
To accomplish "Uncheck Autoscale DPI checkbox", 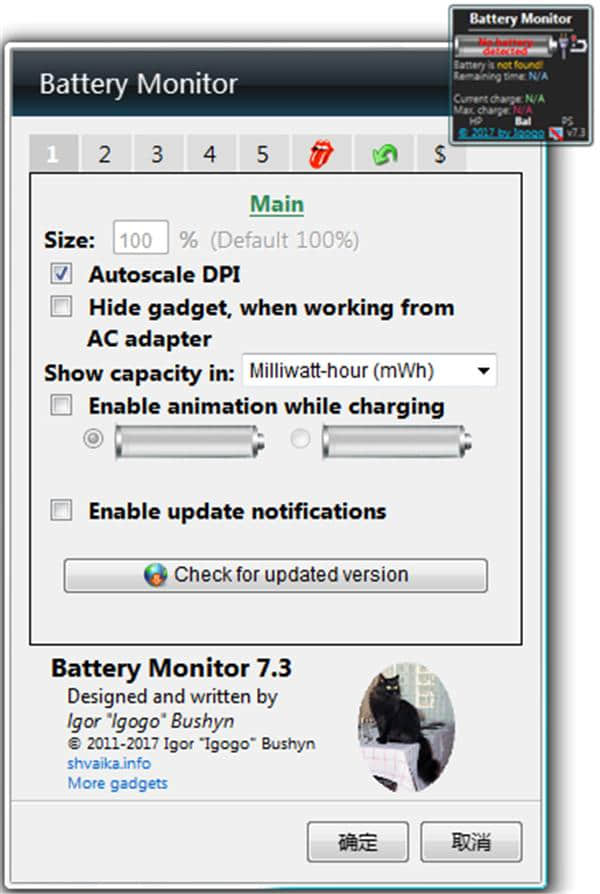I will coord(62,274).
